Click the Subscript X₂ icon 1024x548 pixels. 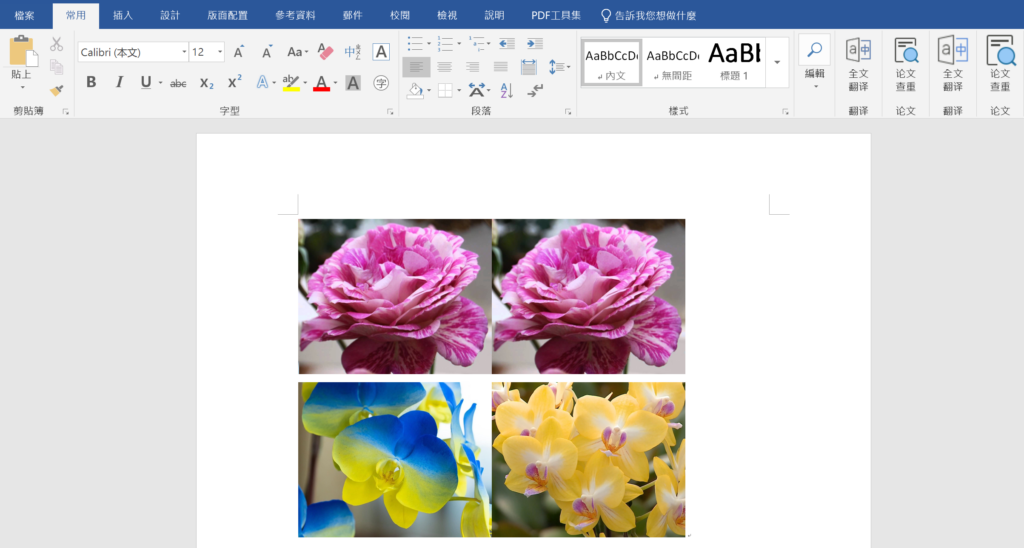[206, 83]
